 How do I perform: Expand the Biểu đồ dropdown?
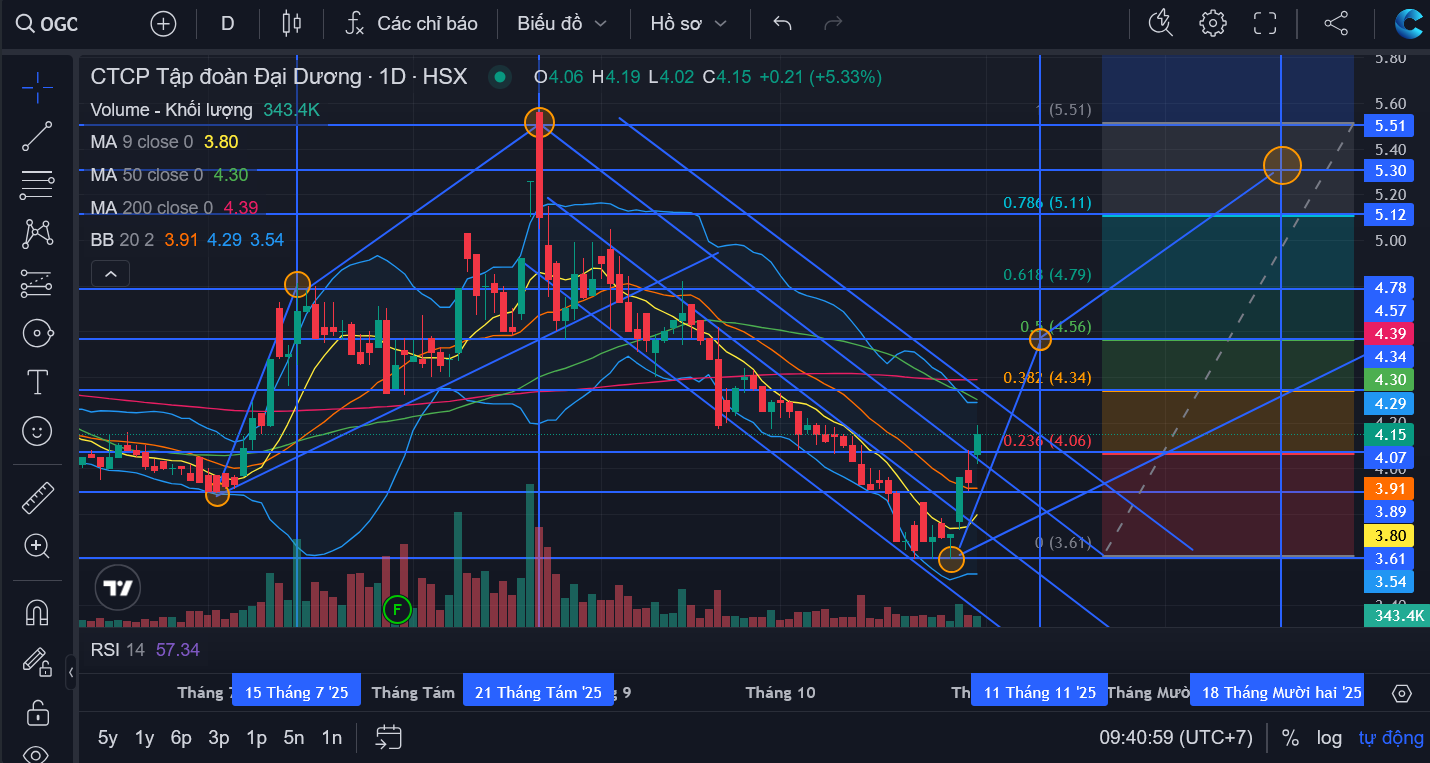tap(562, 24)
